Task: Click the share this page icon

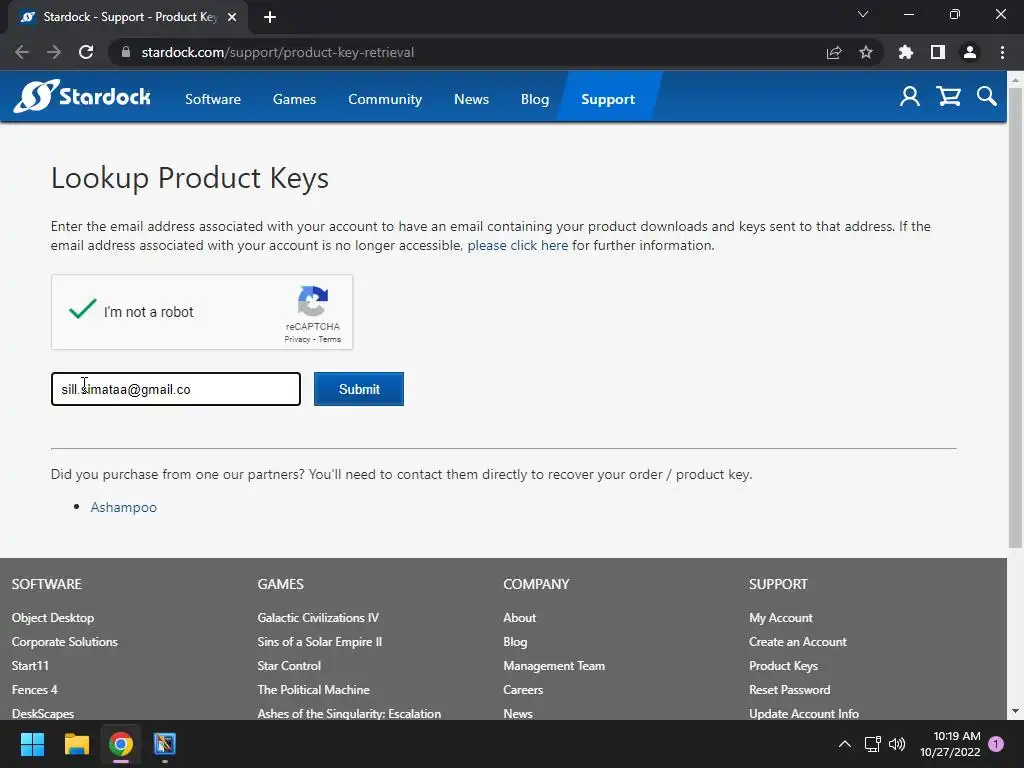Action: [834, 52]
